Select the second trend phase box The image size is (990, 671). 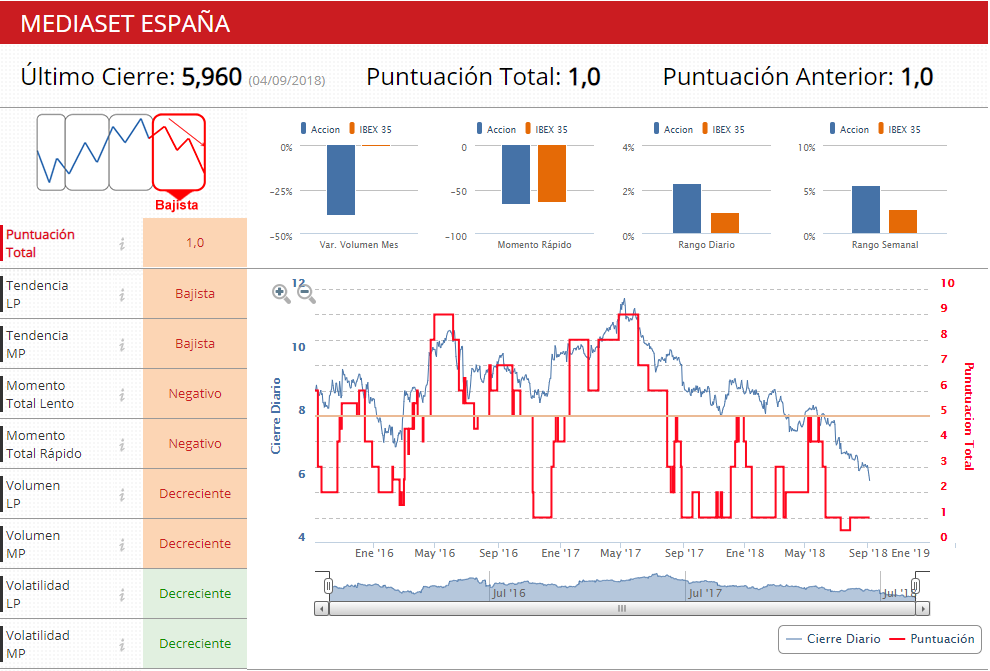coord(87,152)
